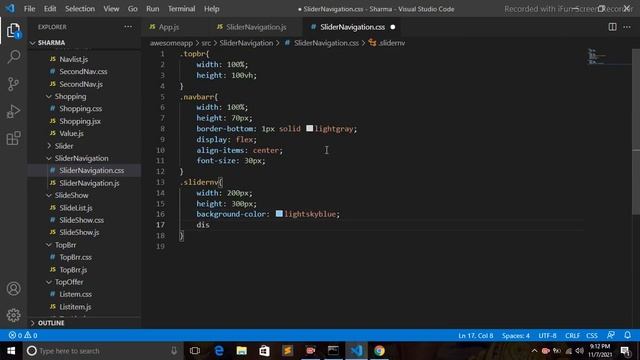640x360 pixels.
Task: Open Windows action center notifications
Action: tap(625, 351)
